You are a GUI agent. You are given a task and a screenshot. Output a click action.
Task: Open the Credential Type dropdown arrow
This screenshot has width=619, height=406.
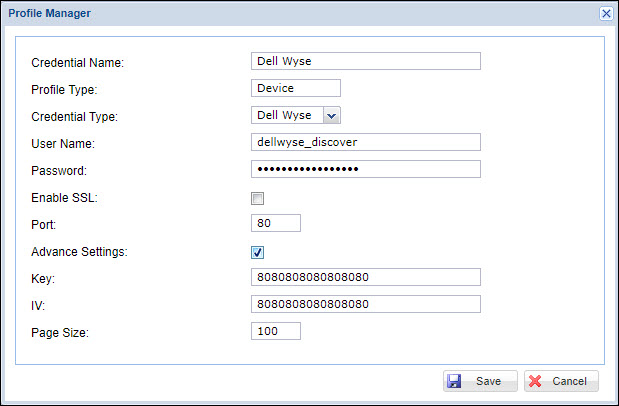pos(332,115)
